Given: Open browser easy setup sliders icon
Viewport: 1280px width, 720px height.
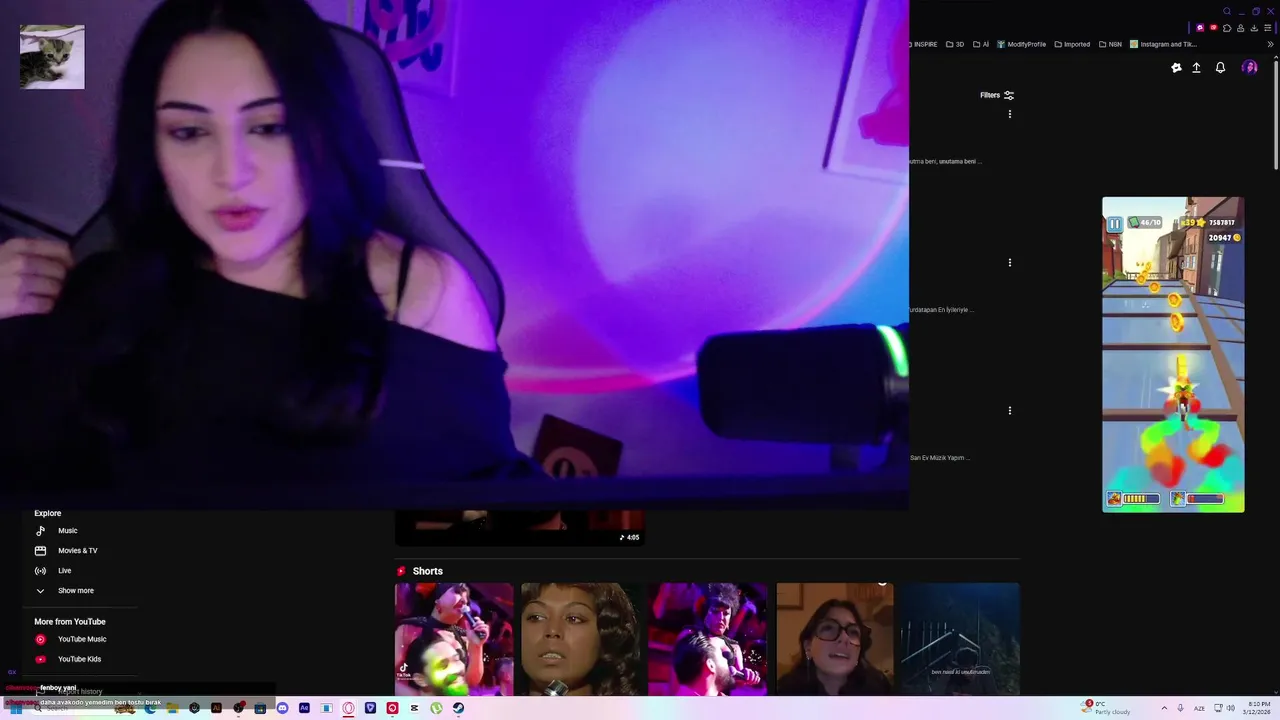Looking at the screenshot, I should (1267, 28).
